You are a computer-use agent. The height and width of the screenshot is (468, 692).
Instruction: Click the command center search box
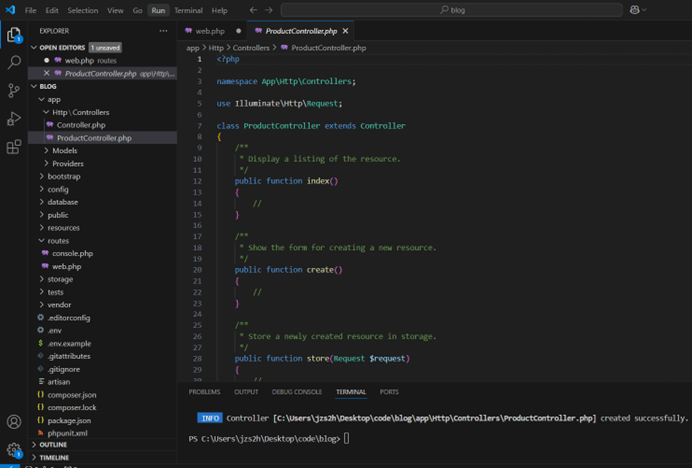(452, 10)
